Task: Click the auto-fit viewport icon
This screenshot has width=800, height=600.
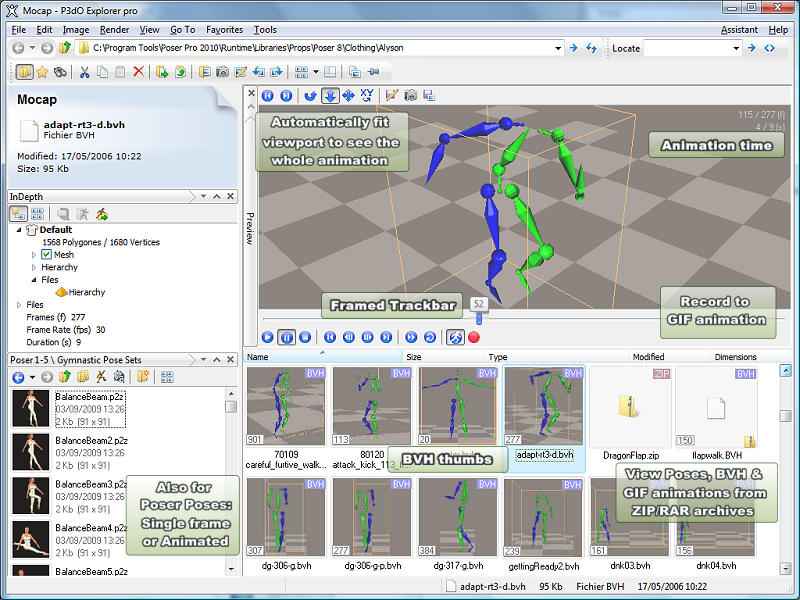Action: click(x=329, y=95)
